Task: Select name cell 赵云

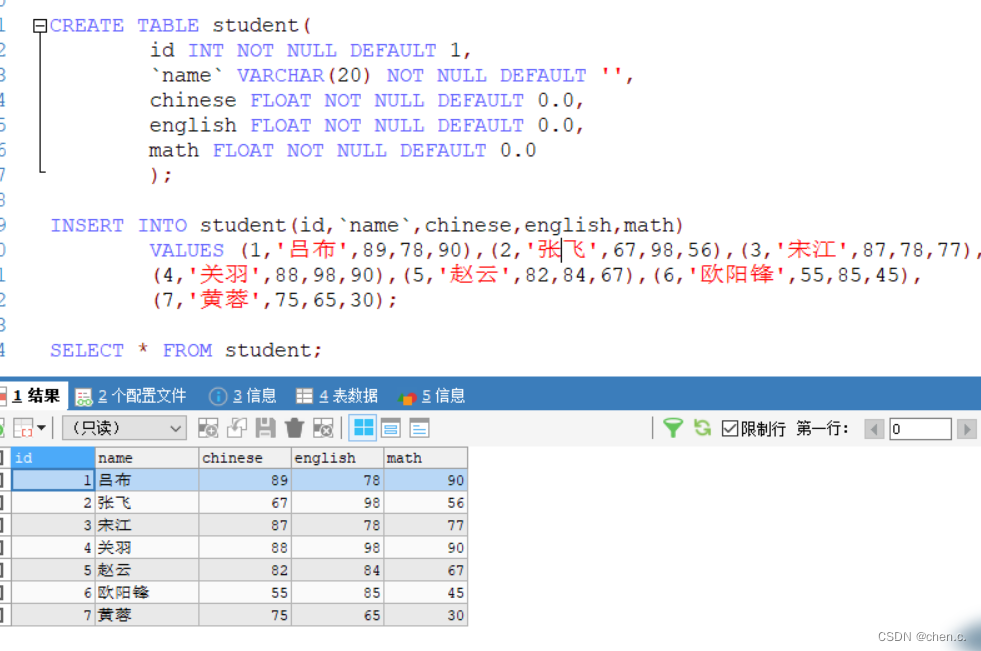Action: [146, 570]
